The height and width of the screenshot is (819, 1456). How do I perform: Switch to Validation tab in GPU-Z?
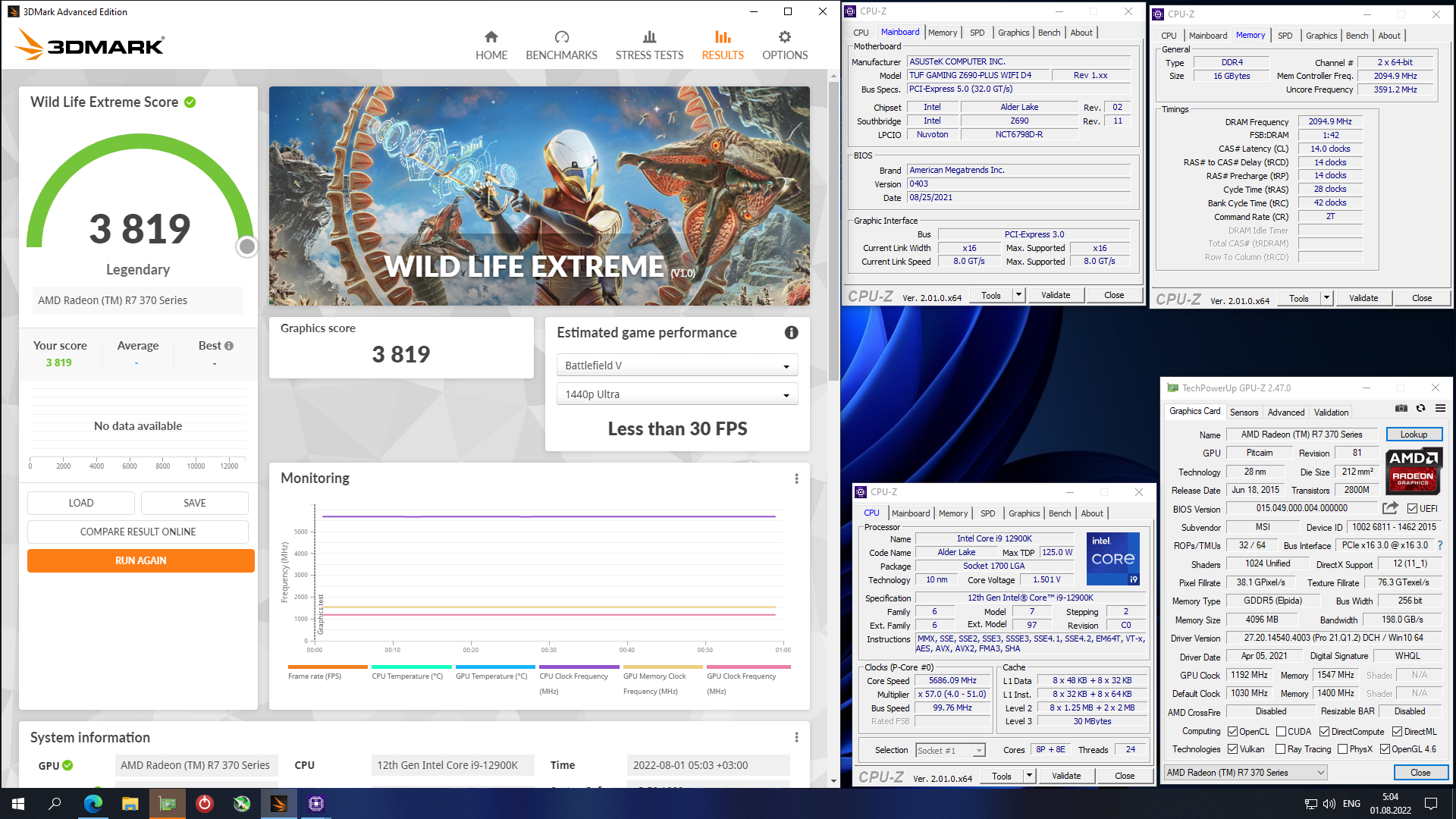[1331, 413]
